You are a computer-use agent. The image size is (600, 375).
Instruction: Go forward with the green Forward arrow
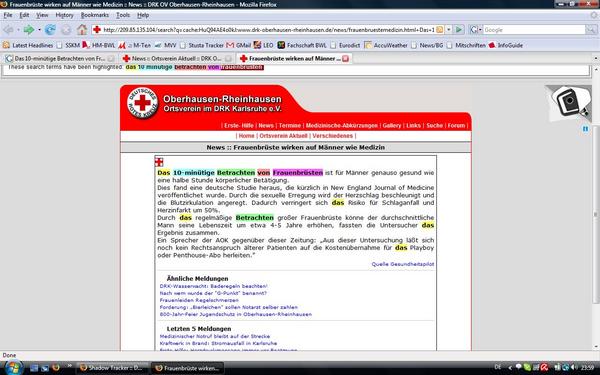(28, 29)
